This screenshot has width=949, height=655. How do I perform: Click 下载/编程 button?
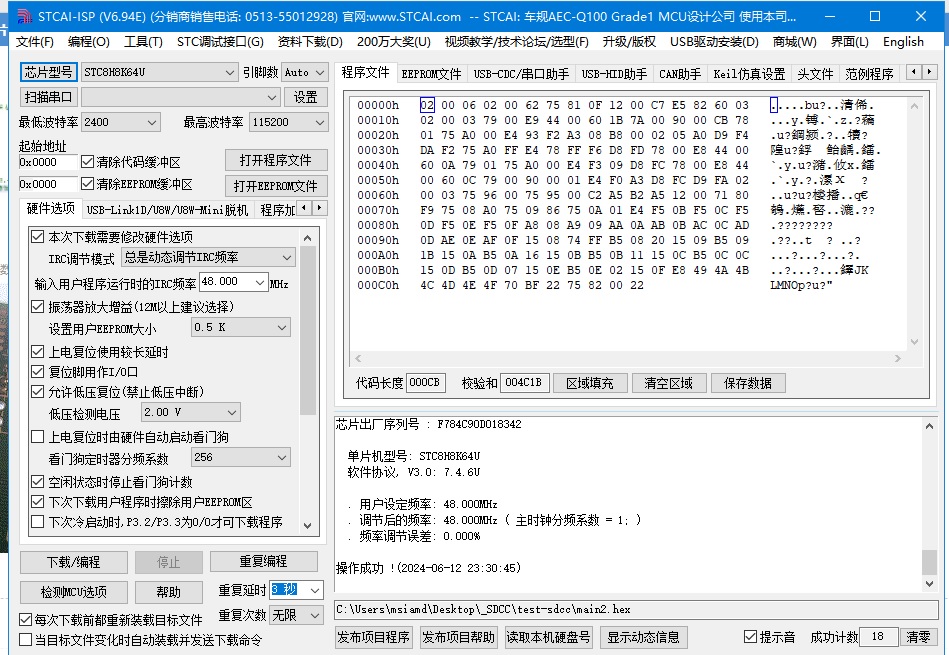coord(74,562)
